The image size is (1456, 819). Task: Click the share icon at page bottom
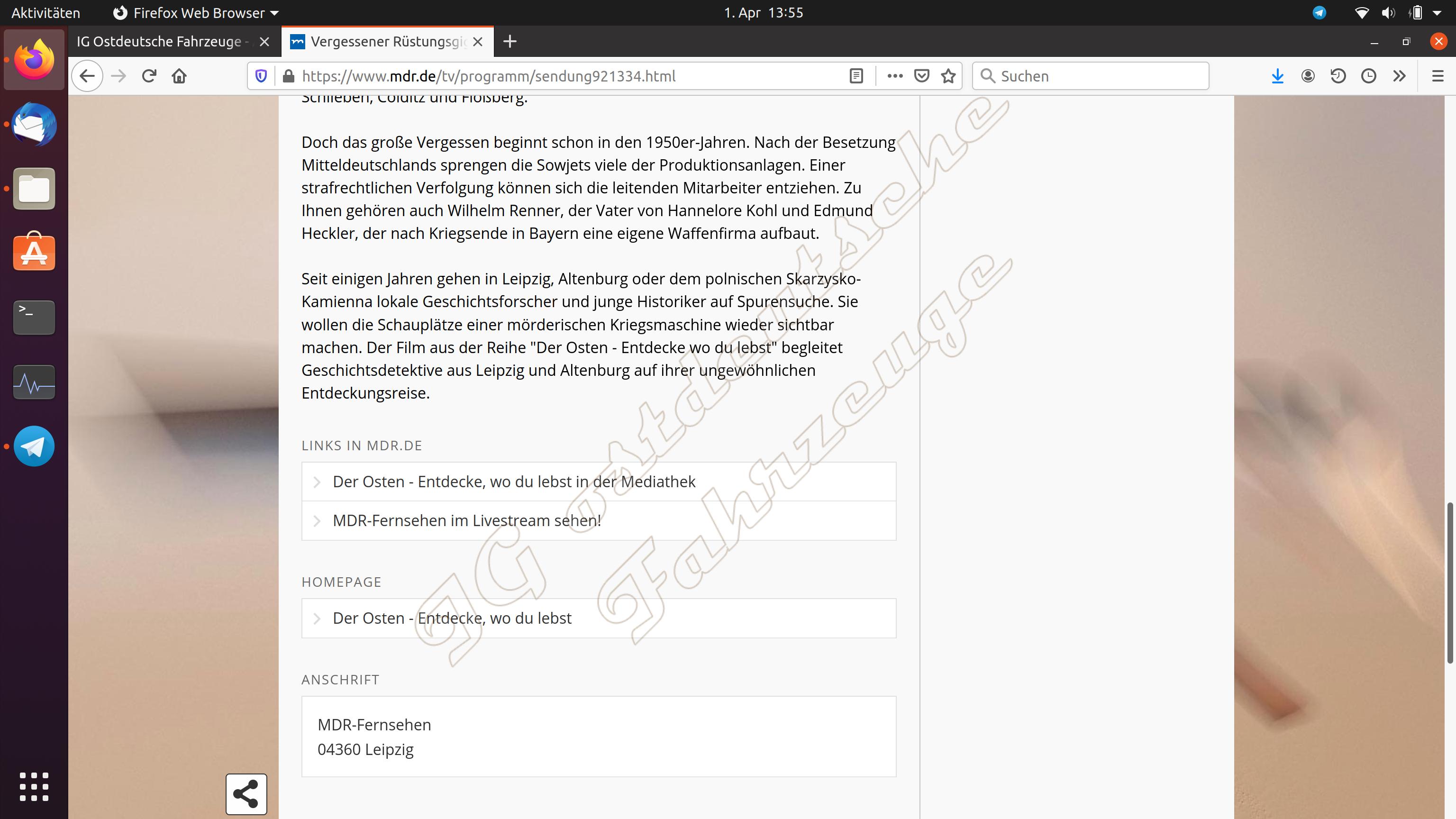tap(246, 793)
